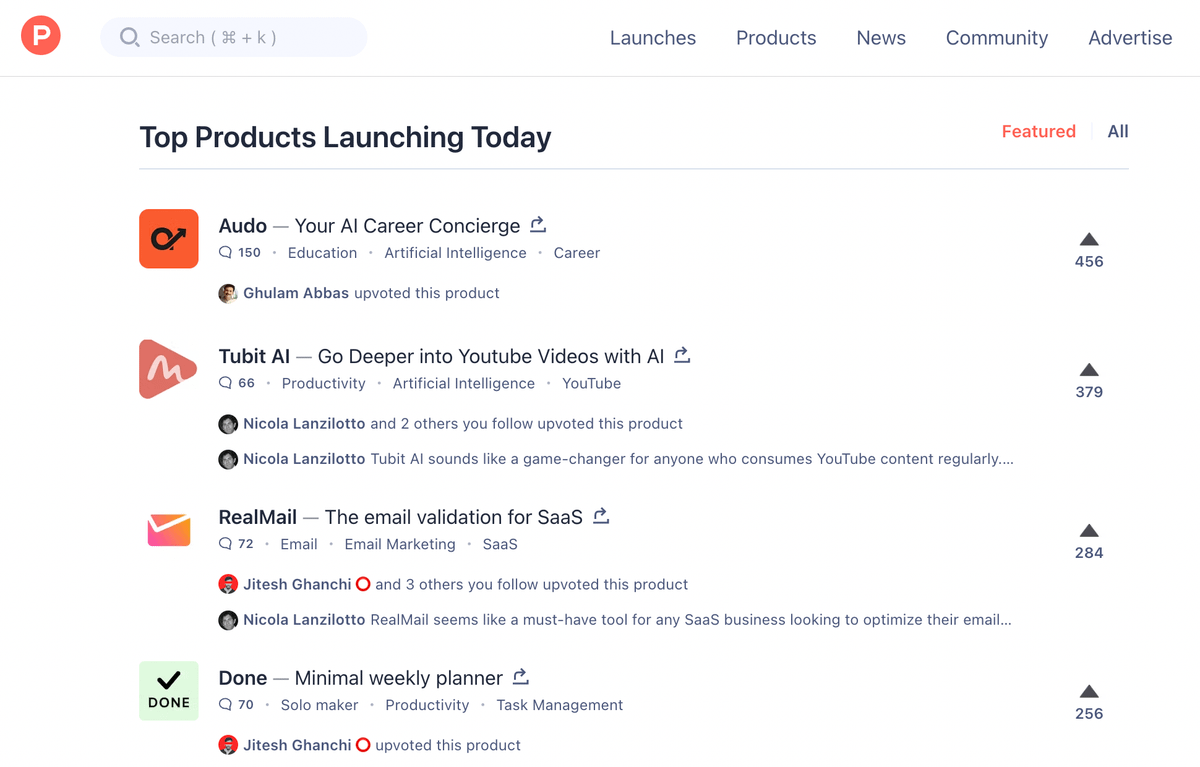This screenshot has width=1200, height=767.
Task: Click the share icon next to Done
Action: tap(520, 677)
